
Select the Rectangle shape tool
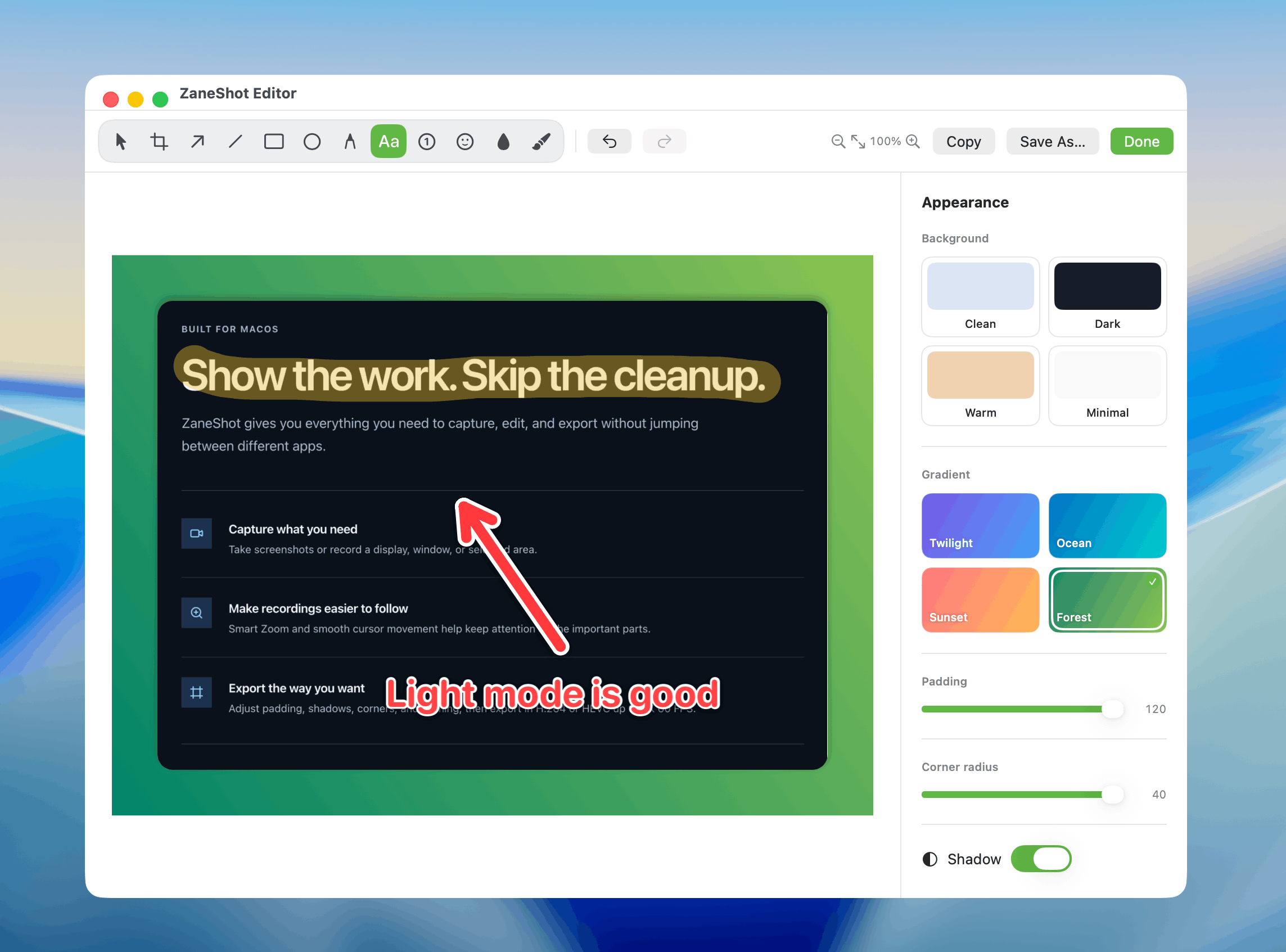click(x=274, y=141)
